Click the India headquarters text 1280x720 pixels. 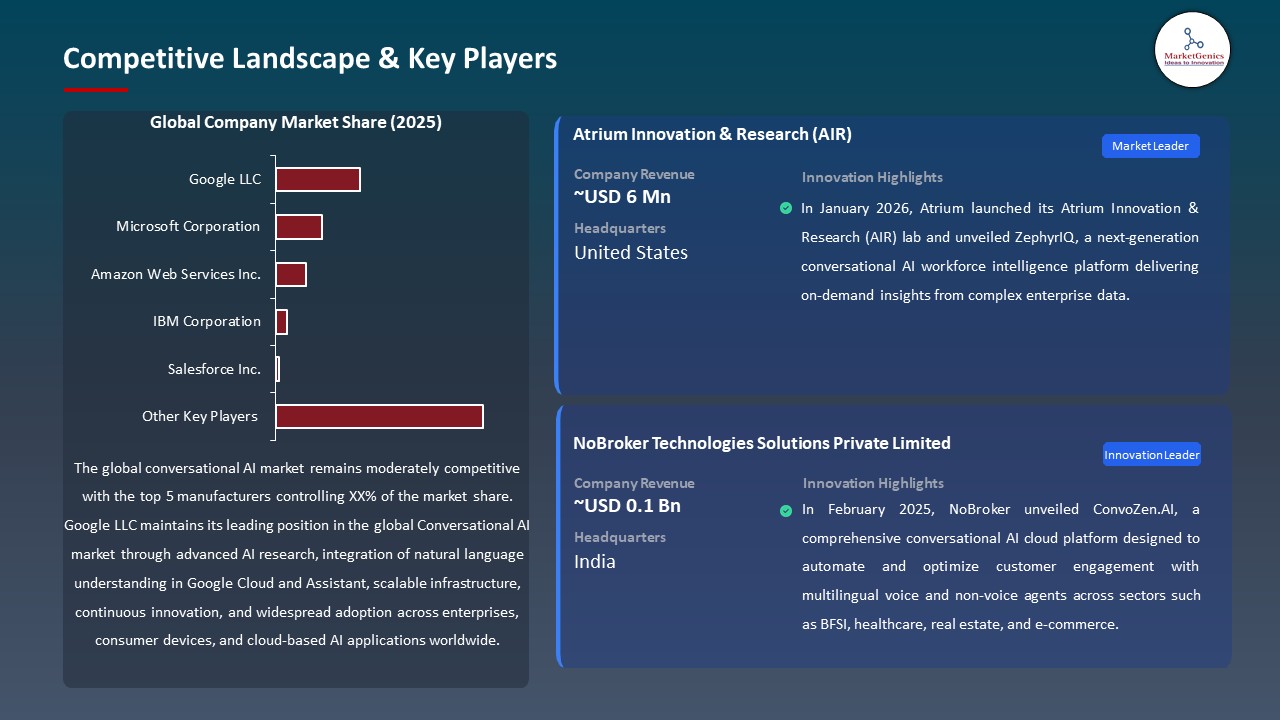[594, 562]
